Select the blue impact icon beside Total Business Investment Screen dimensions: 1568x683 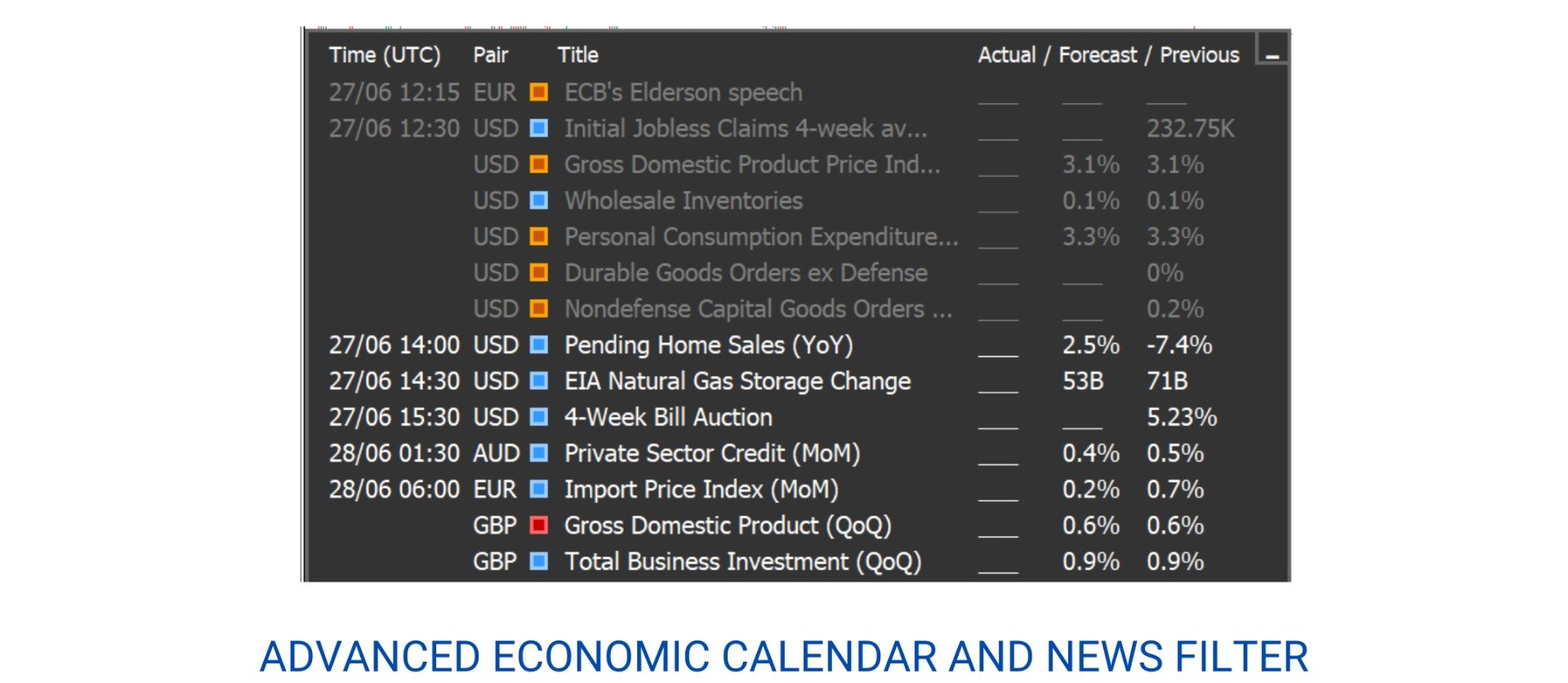(540, 561)
